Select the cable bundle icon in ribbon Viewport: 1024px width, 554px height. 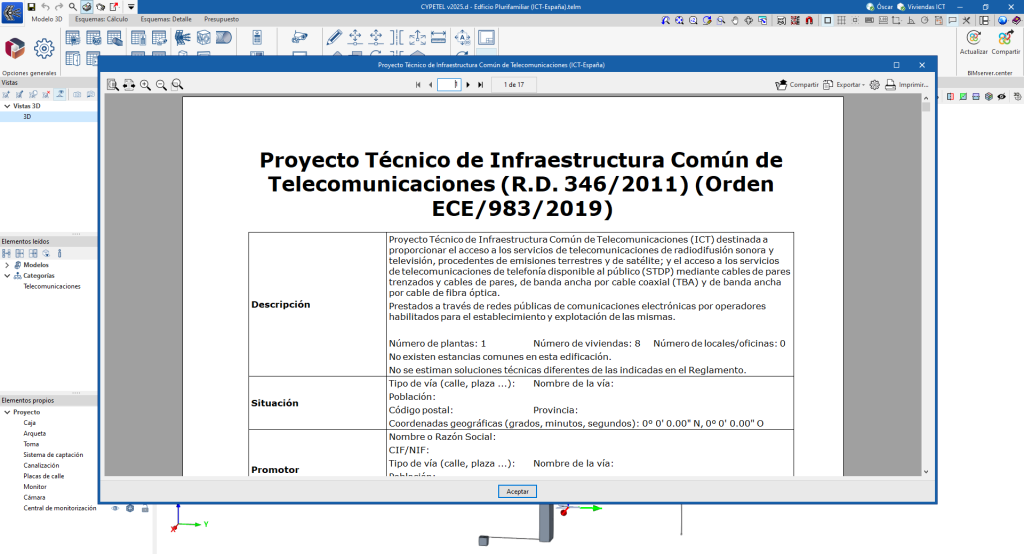(x=182, y=37)
